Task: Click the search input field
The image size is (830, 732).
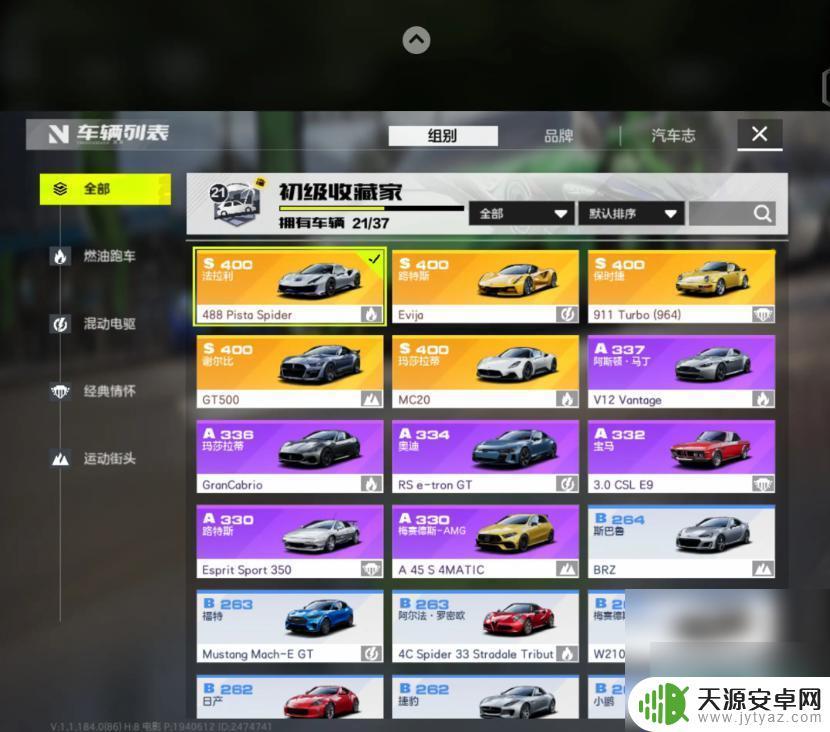Action: [x=733, y=214]
